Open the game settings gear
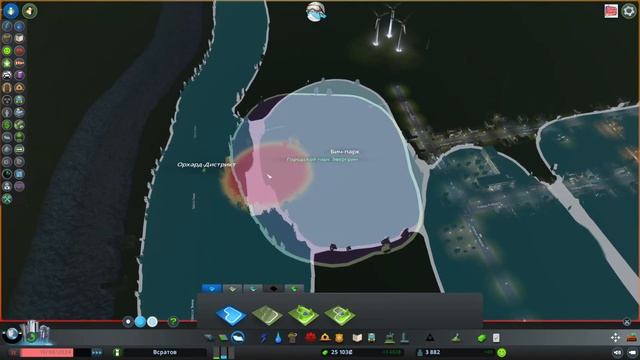640x360 pixels. pyautogui.click(x=629, y=11)
